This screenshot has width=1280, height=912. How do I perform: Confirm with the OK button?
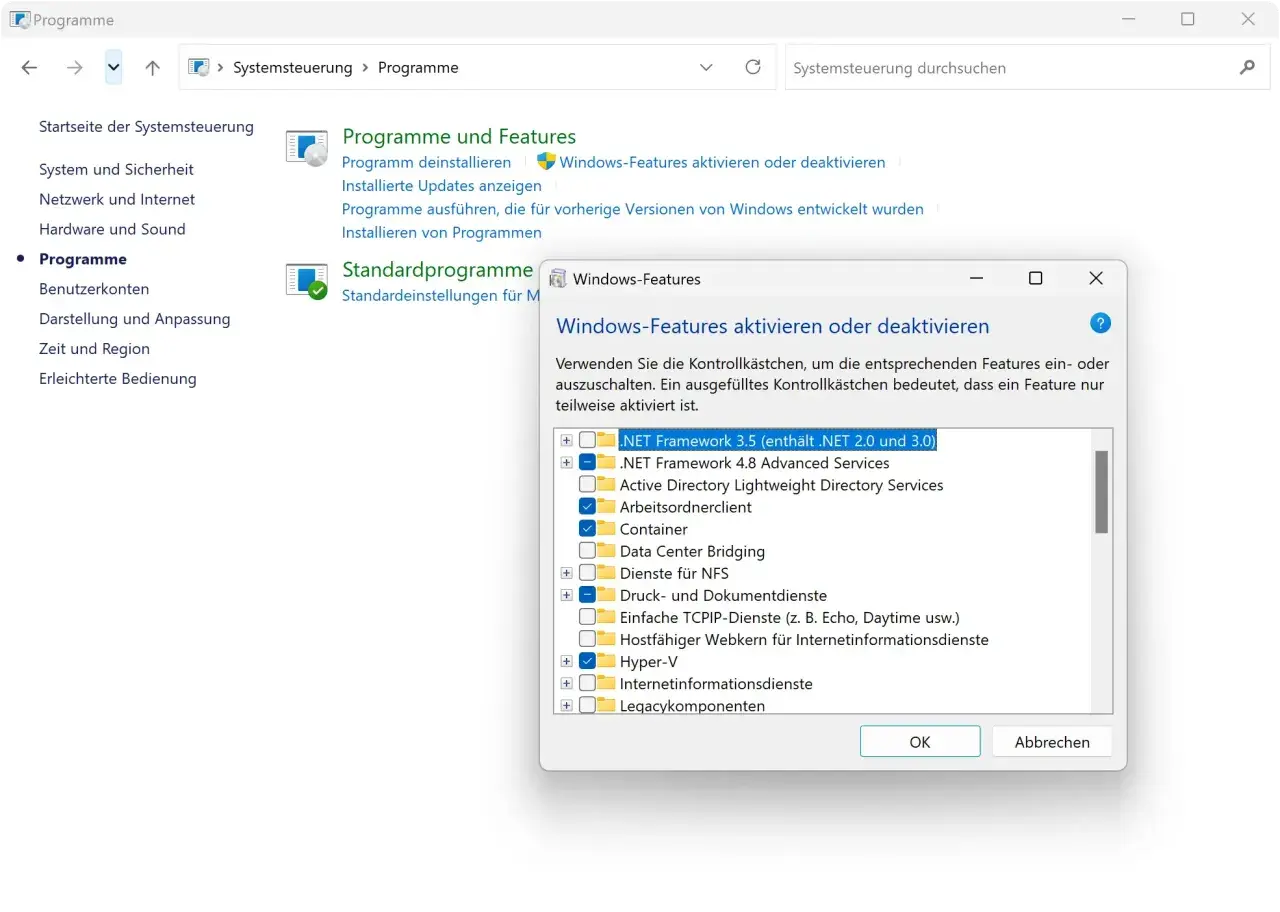click(x=920, y=742)
